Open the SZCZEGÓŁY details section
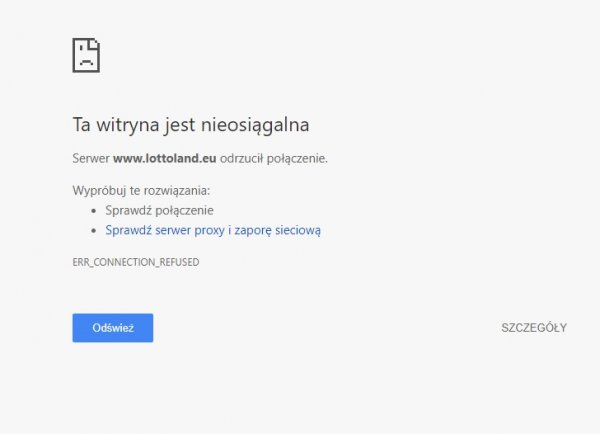The height and width of the screenshot is (434, 600). click(534, 328)
